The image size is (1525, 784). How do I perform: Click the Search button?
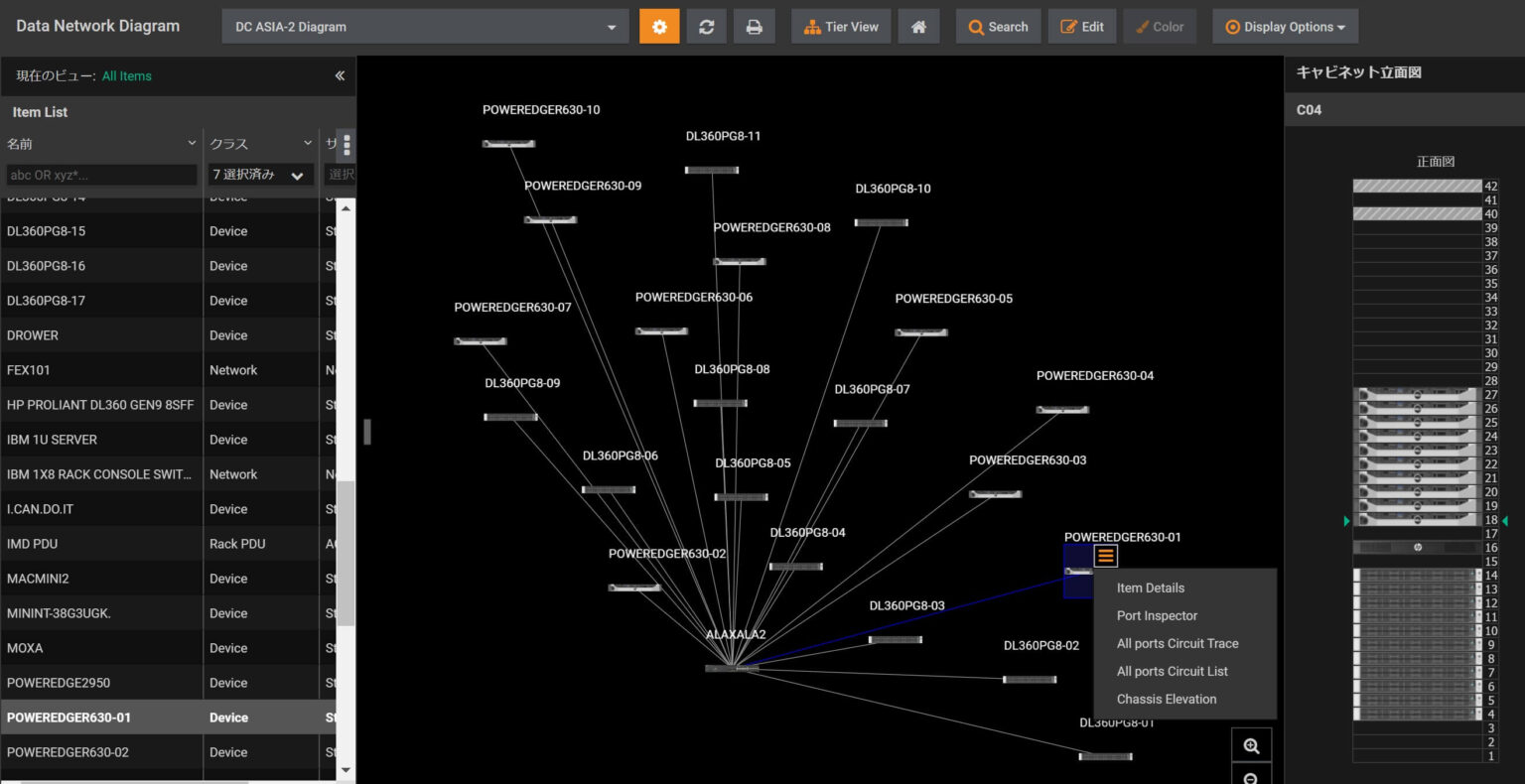pos(998,27)
